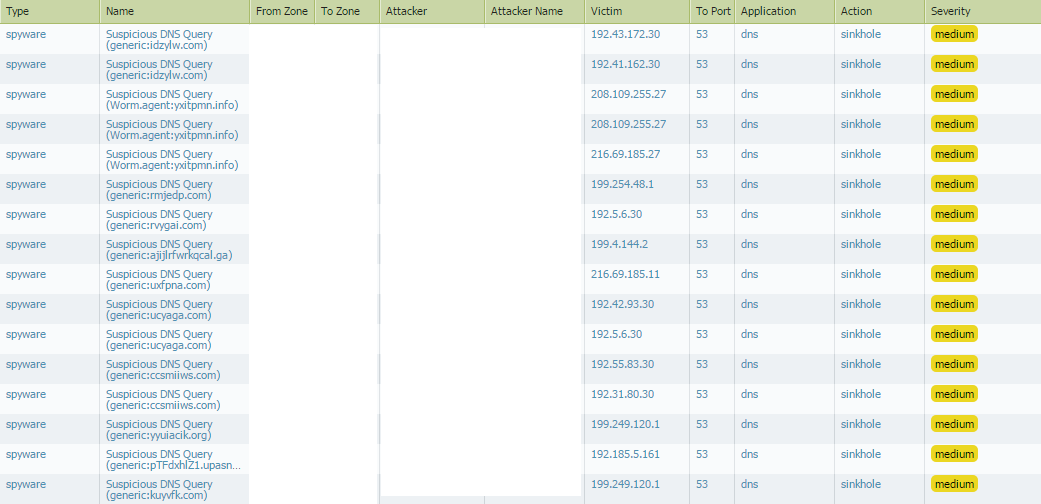
Task: Select the To Port column header
Action: (712, 11)
